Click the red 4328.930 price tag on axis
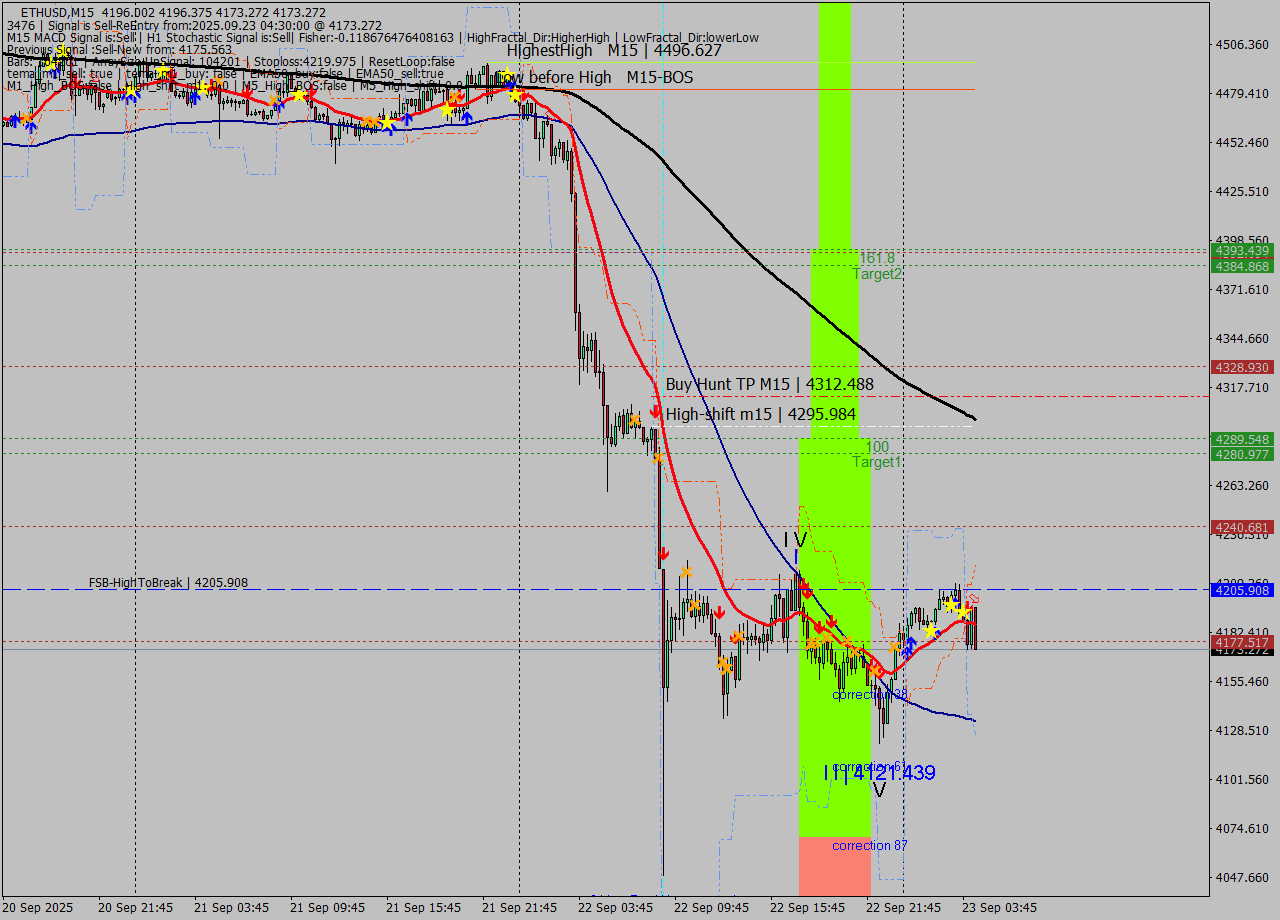Image resolution: width=1280 pixels, height=920 pixels. point(1242,367)
